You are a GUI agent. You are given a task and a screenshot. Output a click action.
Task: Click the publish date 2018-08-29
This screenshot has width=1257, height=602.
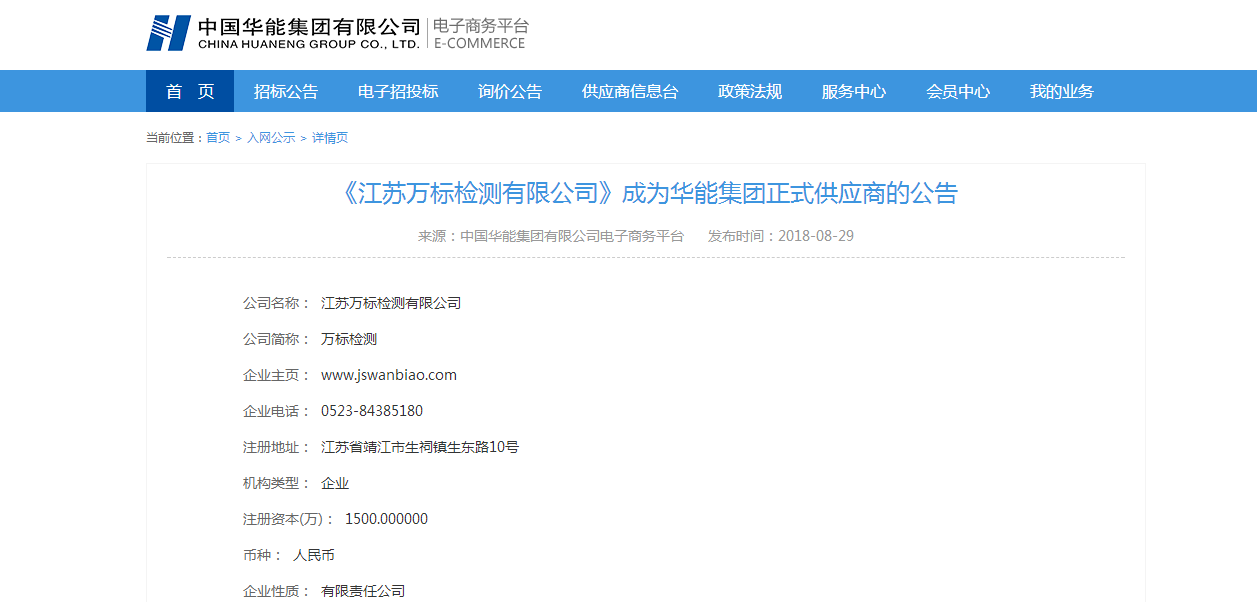tap(816, 236)
